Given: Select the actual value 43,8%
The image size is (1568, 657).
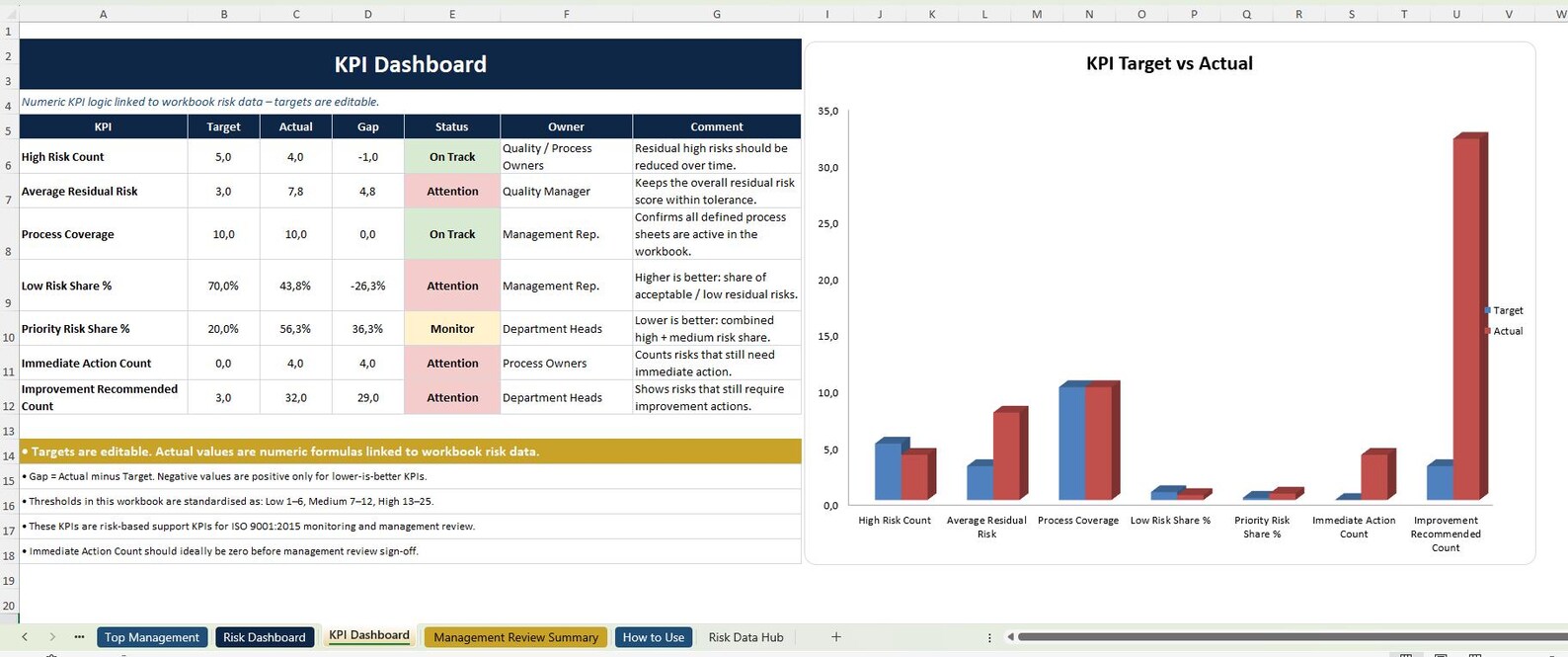Looking at the screenshot, I should pos(295,286).
